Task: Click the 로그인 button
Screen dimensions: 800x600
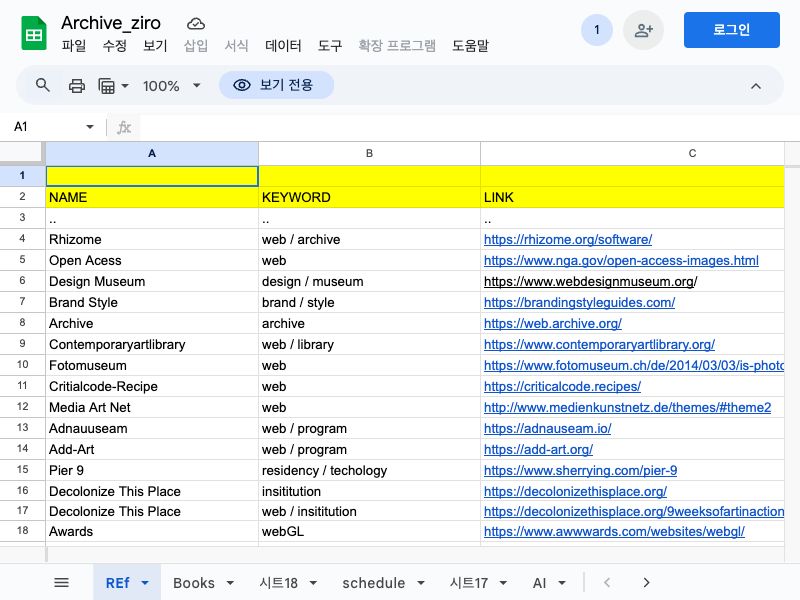Action: tap(732, 30)
